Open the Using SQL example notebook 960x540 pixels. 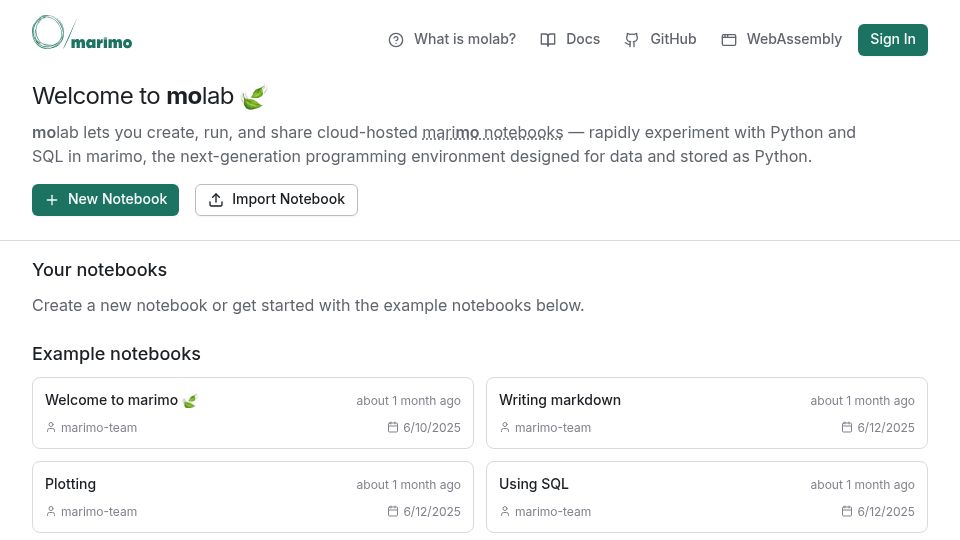tap(707, 497)
